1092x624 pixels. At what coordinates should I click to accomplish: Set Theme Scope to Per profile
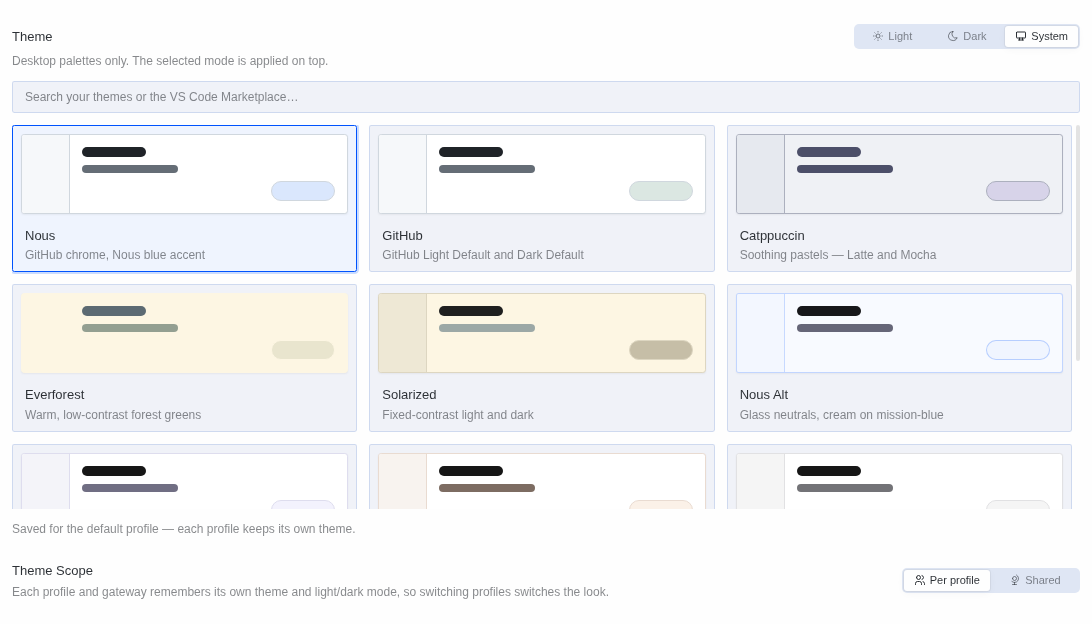[x=947, y=580]
